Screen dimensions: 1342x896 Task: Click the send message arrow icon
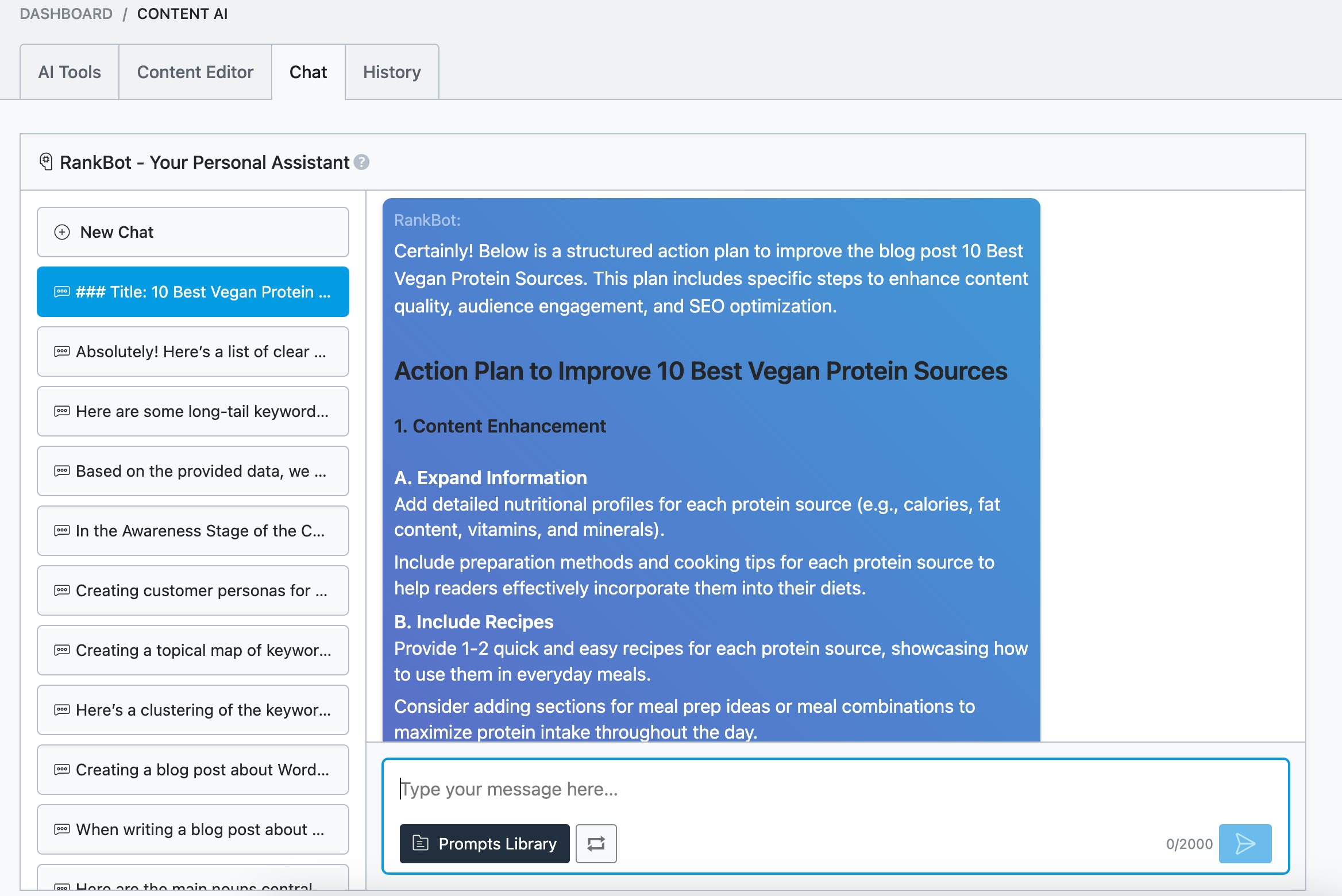[1245, 844]
